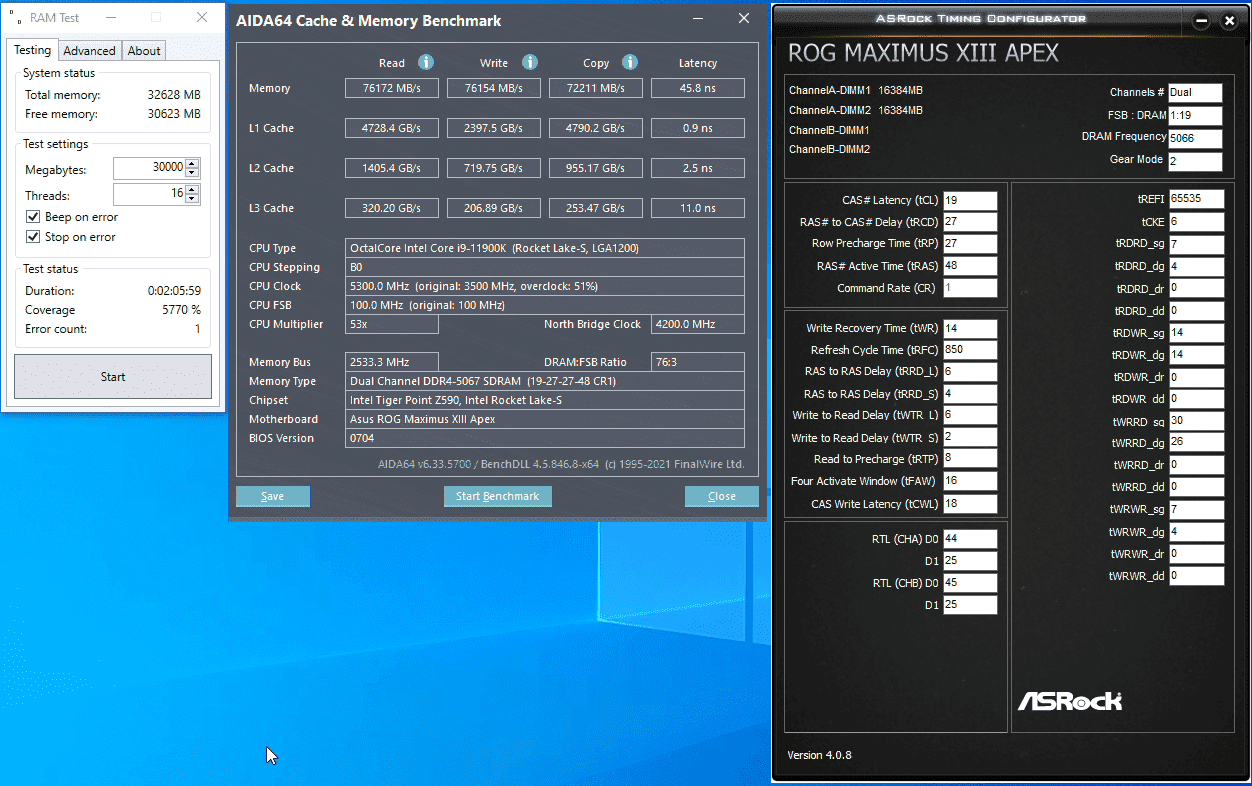Click the RAS# Active Time (tRAS) field
Screen dimensions: 1252x786
point(970,266)
